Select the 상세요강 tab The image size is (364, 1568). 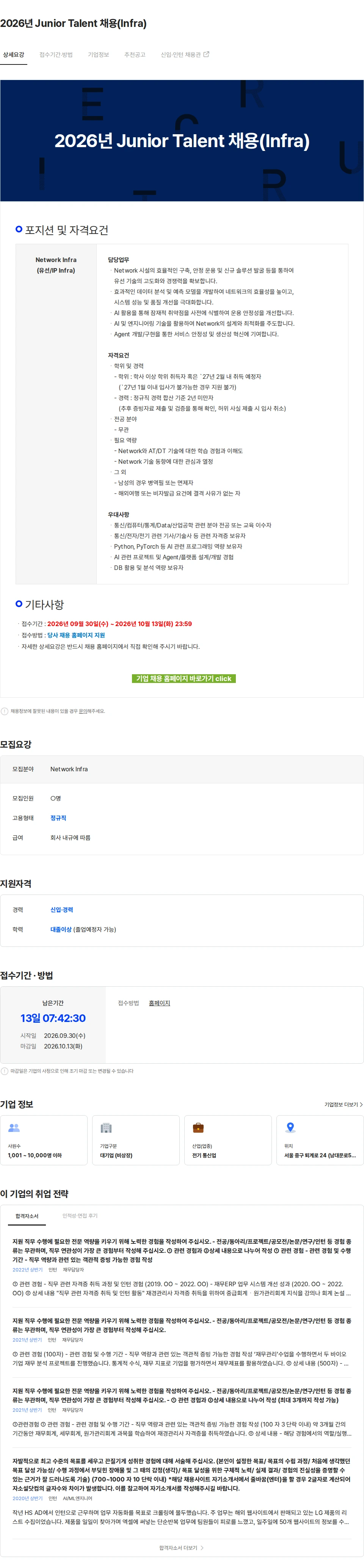(13, 55)
